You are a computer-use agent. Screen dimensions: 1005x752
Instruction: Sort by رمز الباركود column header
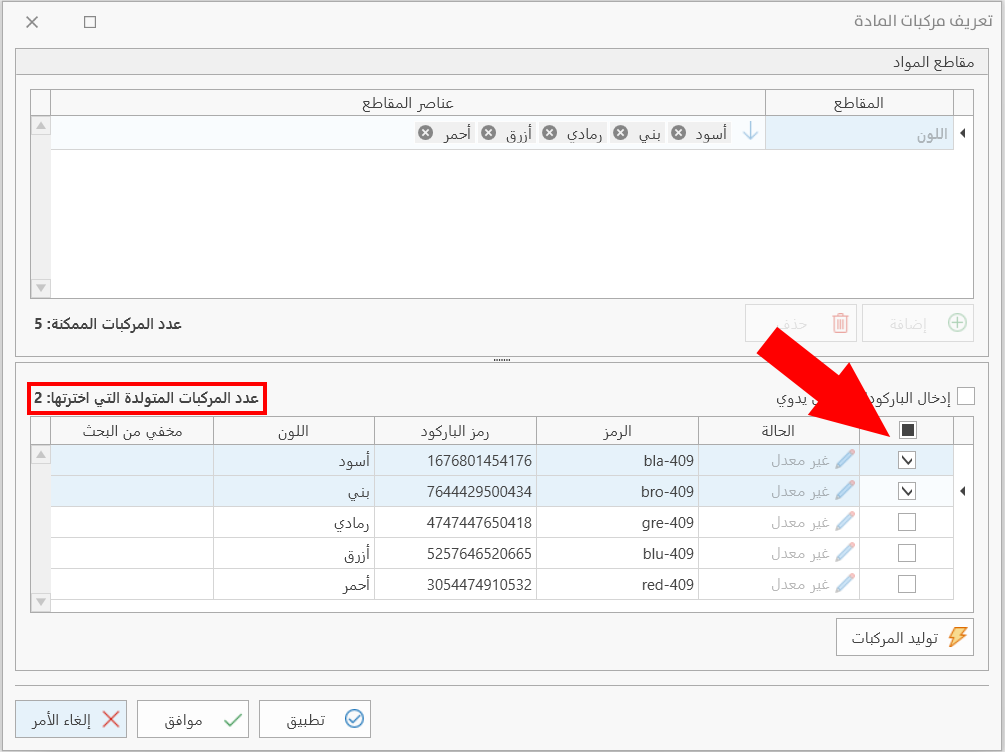tap(455, 431)
